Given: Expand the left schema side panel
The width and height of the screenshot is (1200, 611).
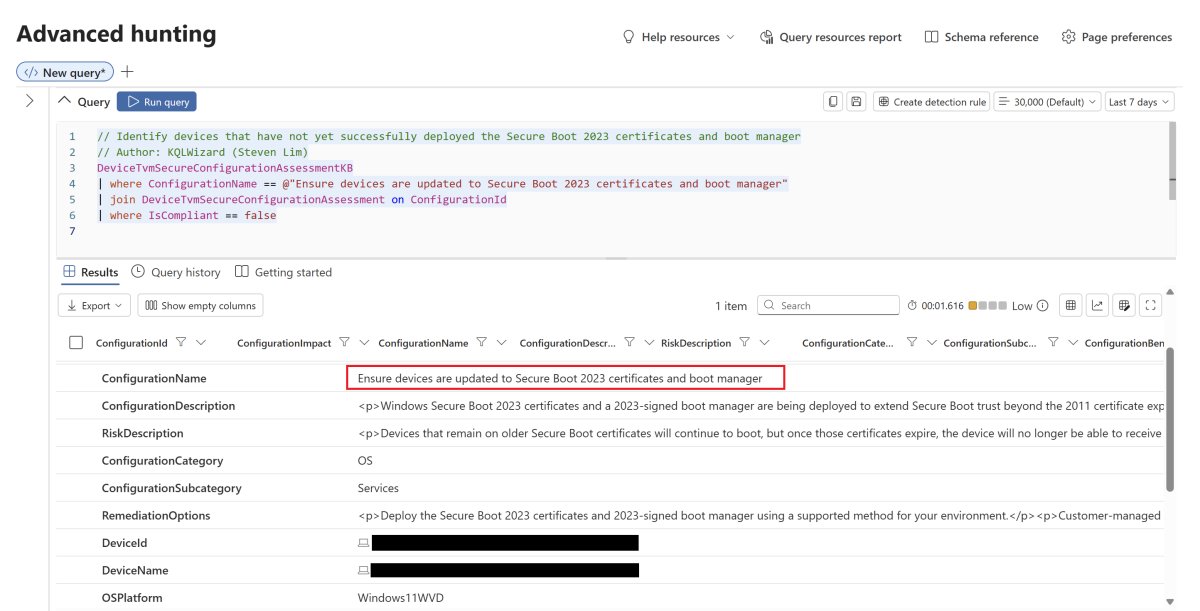Looking at the screenshot, I should point(29,101).
